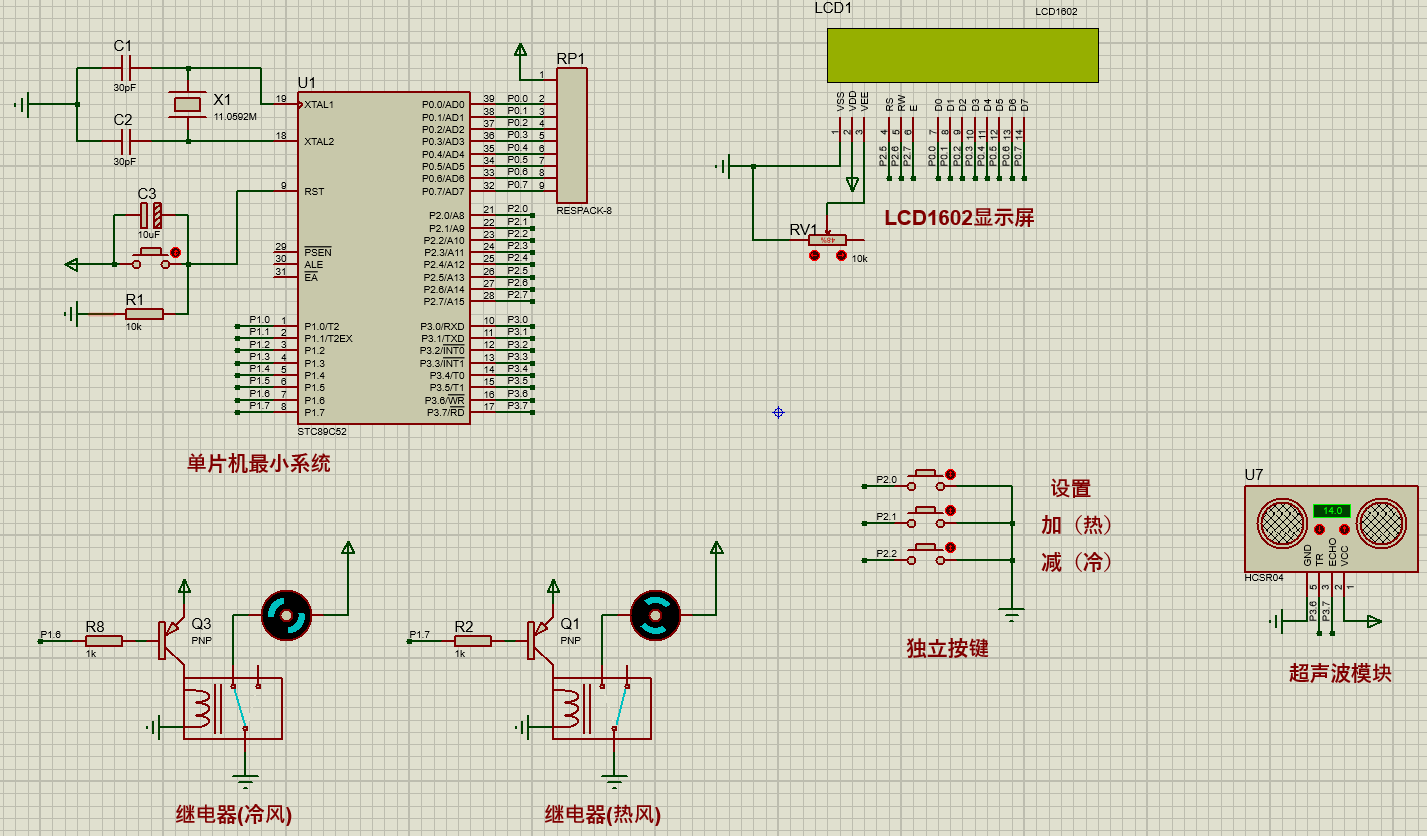Click the left red adjust button on HCSR04
The image size is (1427, 836).
1320,529
